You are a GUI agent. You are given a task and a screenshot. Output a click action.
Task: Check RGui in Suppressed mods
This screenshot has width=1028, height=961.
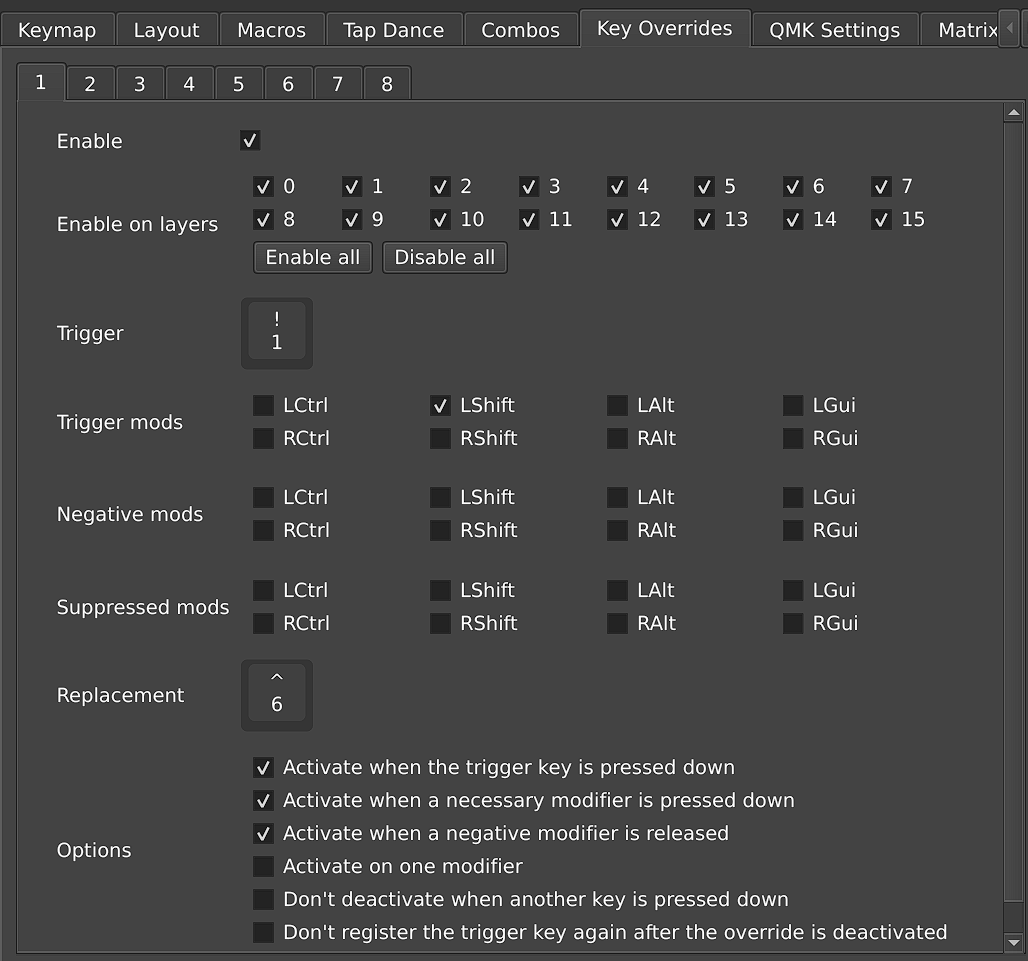point(793,623)
